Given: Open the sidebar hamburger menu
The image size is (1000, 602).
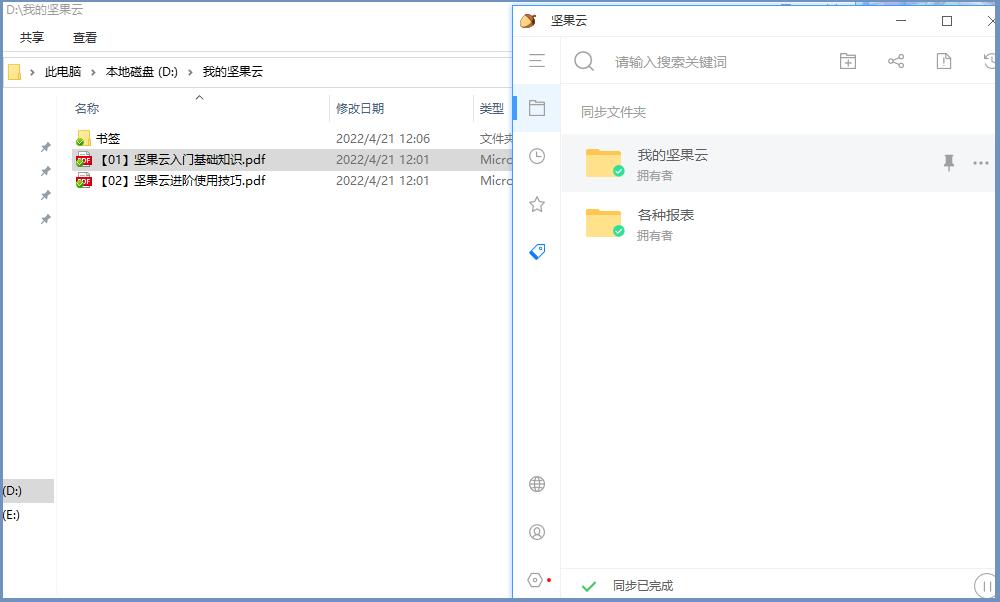Looking at the screenshot, I should tap(537, 61).
